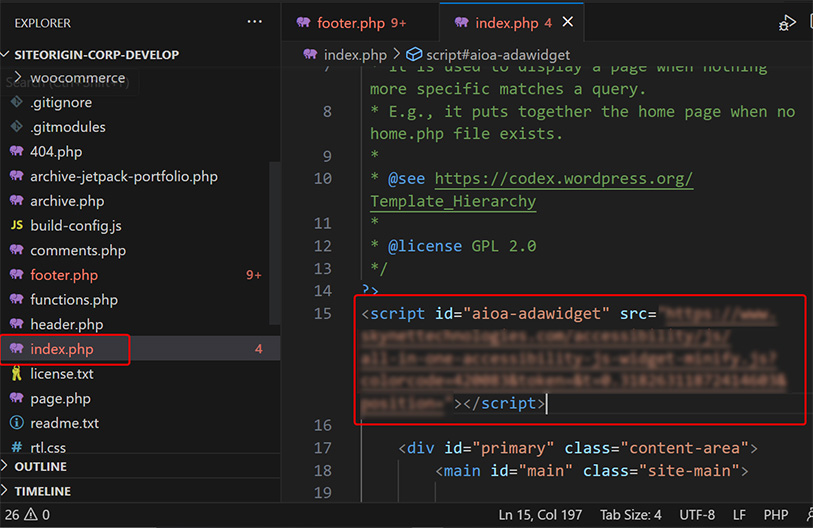Viewport: 813px width, 528px height.
Task: Click the 9+ problems badge on footer.php row
Action: click(254, 275)
